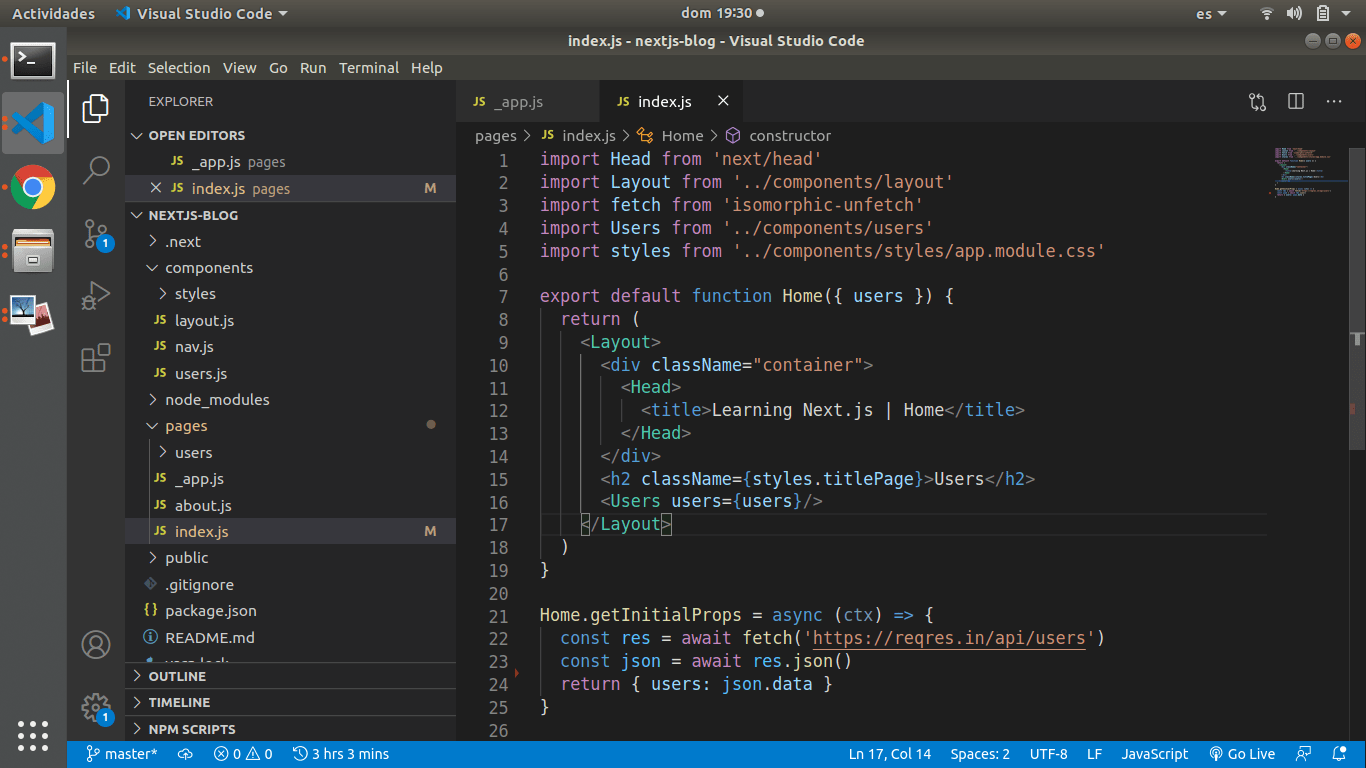
Task: Click the master branch status button
Action: point(122,754)
